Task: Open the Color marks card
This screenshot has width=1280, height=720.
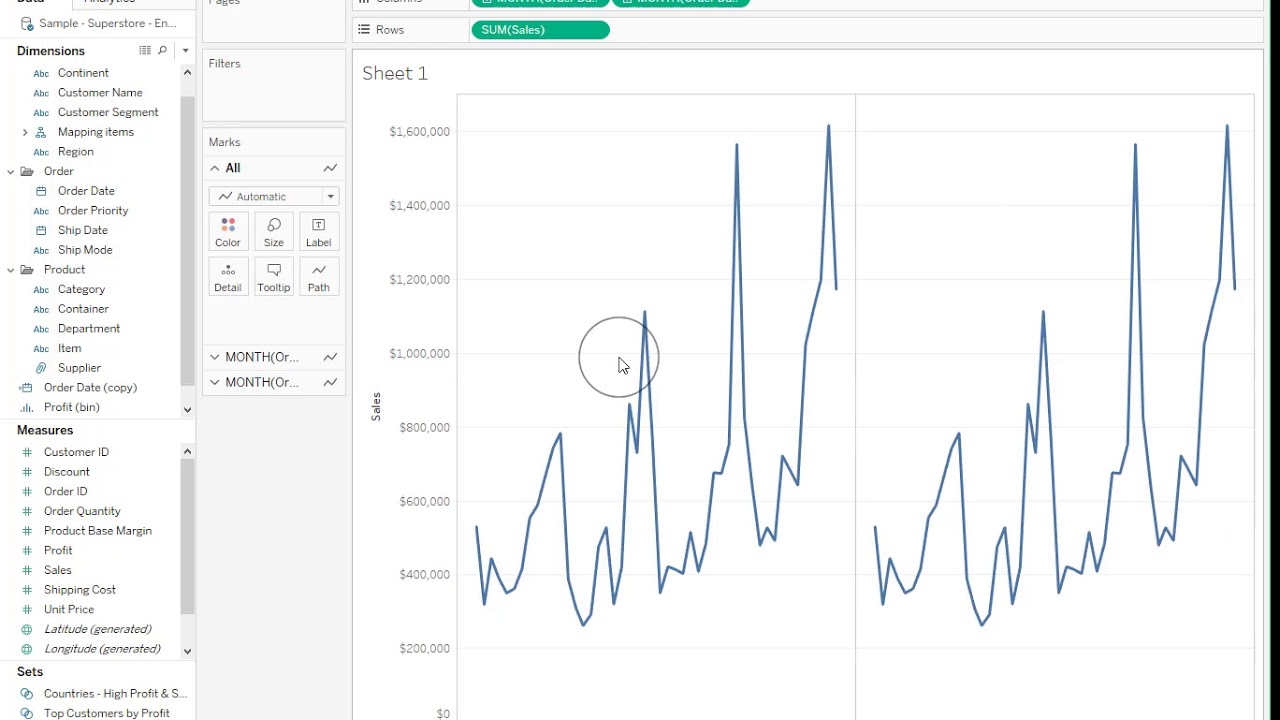Action: [x=228, y=232]
